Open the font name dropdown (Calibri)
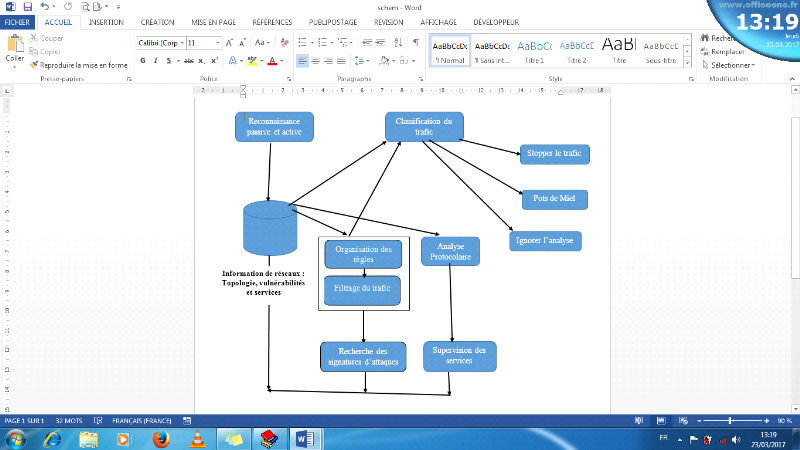Screen dimensions: 800x450 point(160,43)
